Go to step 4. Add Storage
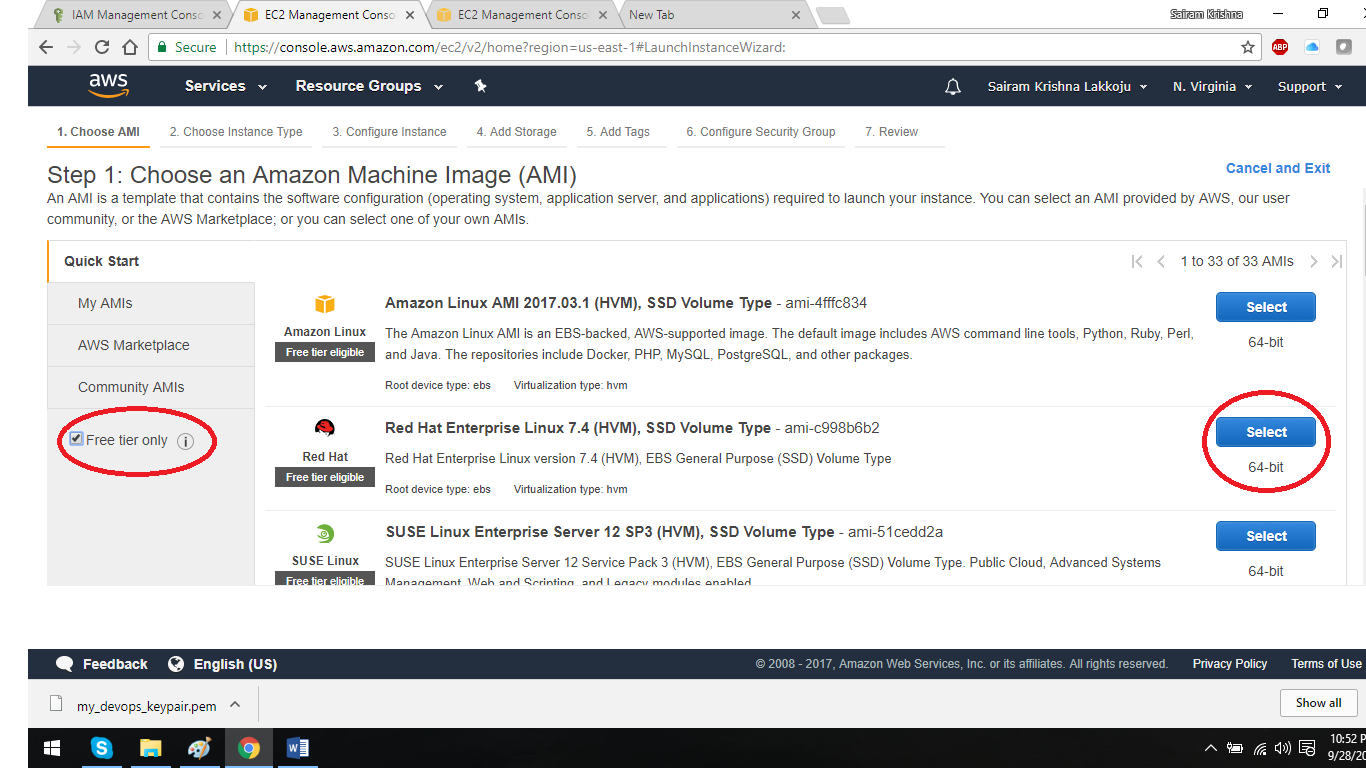 [516, 132]
